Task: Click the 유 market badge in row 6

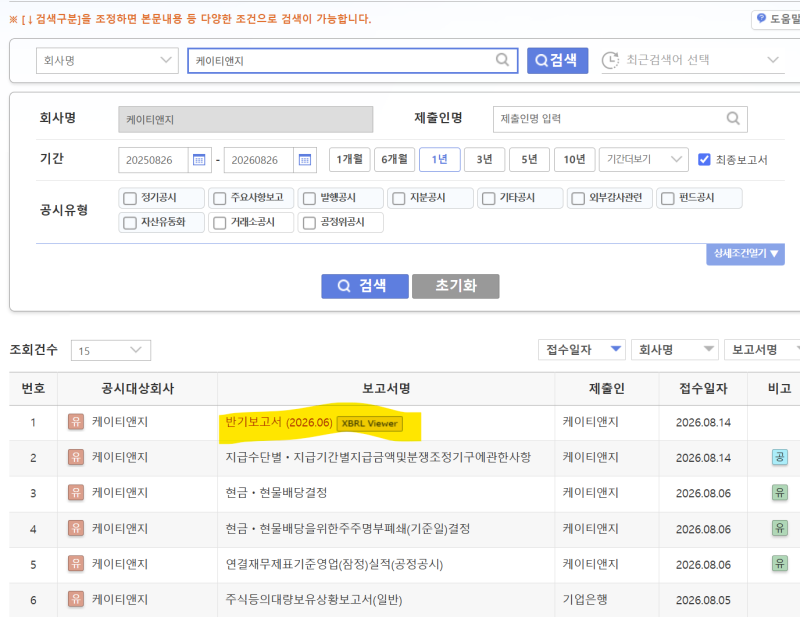Action: (76, 599)
